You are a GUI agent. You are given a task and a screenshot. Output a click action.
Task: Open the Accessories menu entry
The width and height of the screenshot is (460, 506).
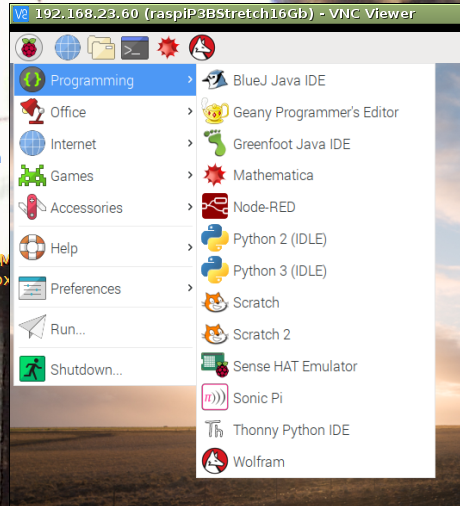pyautogui.click(x=105, y=207)
